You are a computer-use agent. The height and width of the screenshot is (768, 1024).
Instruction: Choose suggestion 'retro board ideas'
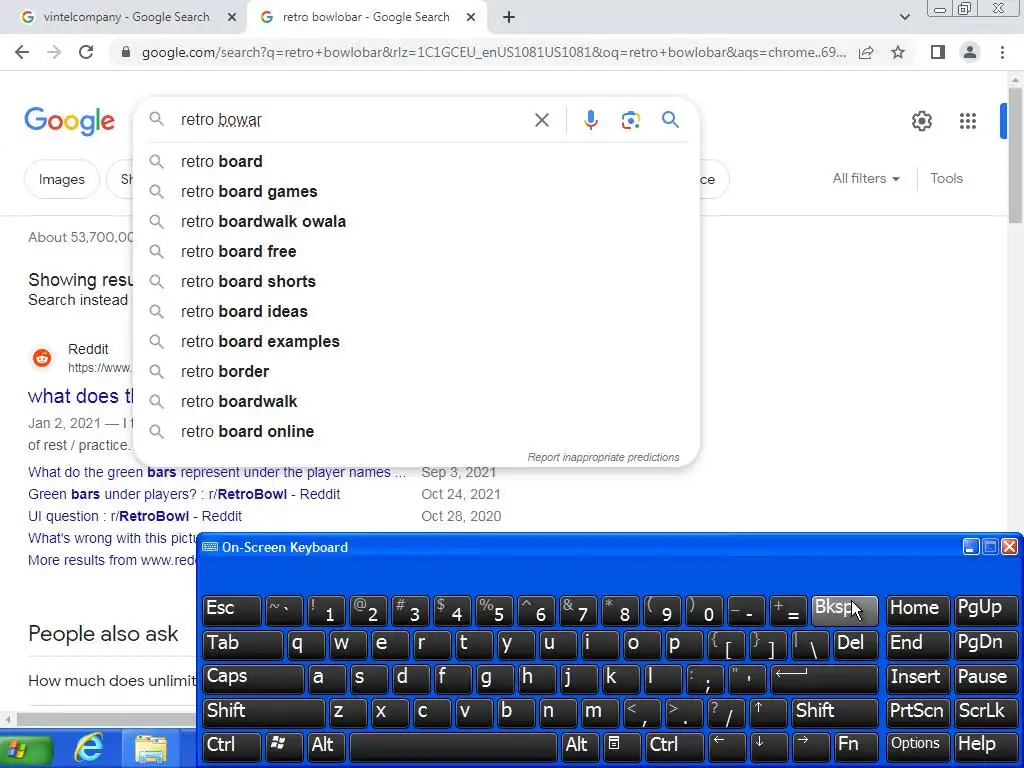416,312
